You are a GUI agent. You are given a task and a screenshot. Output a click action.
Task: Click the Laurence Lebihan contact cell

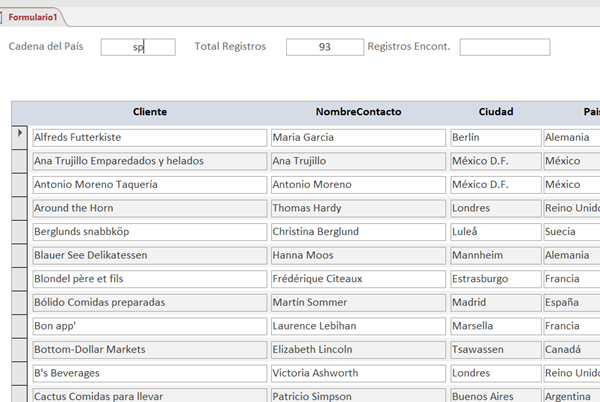[x=358, y=326]
